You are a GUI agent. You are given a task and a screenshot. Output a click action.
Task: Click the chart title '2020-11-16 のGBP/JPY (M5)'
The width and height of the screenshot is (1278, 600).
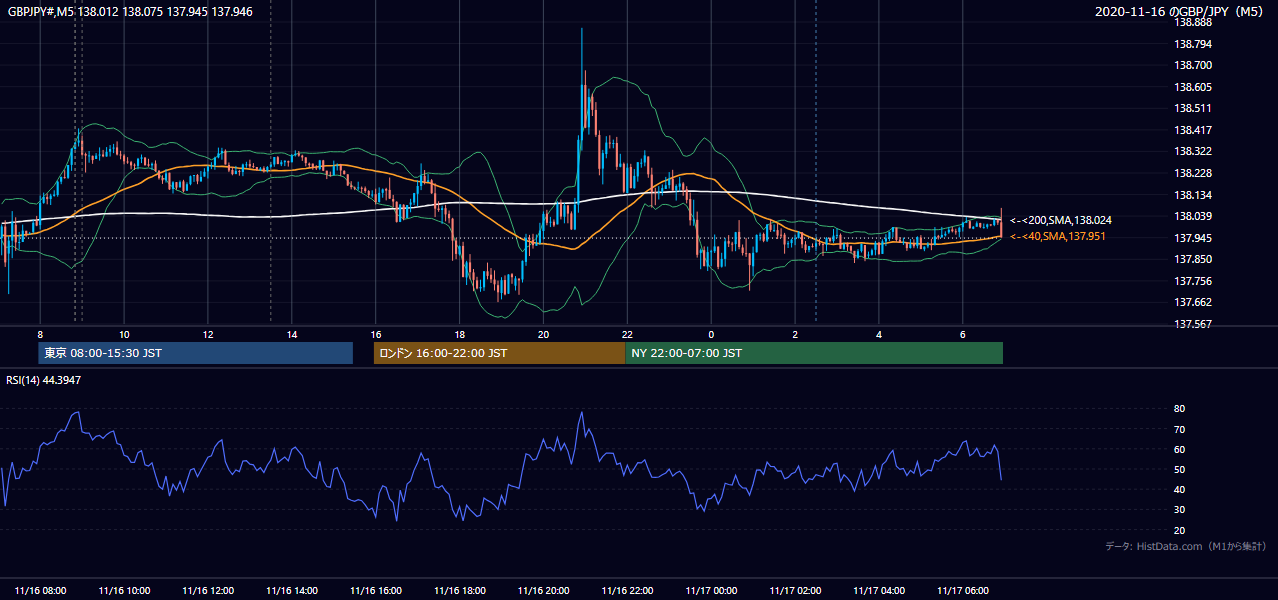click(1180, 11)
